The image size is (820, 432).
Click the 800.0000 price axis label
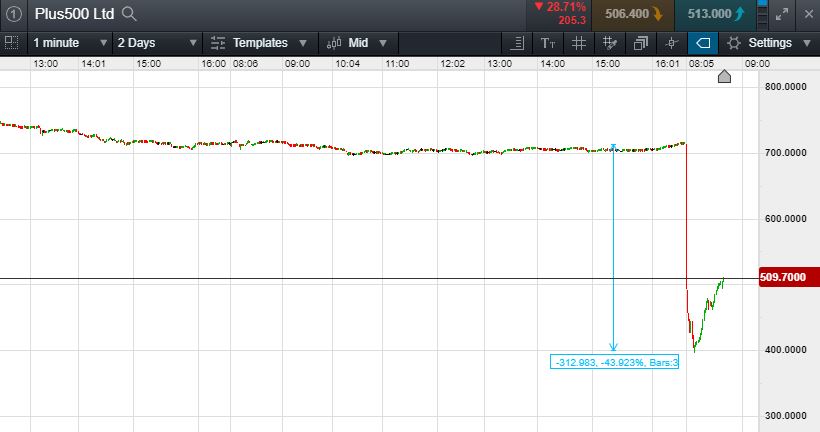tap(785, 87)
